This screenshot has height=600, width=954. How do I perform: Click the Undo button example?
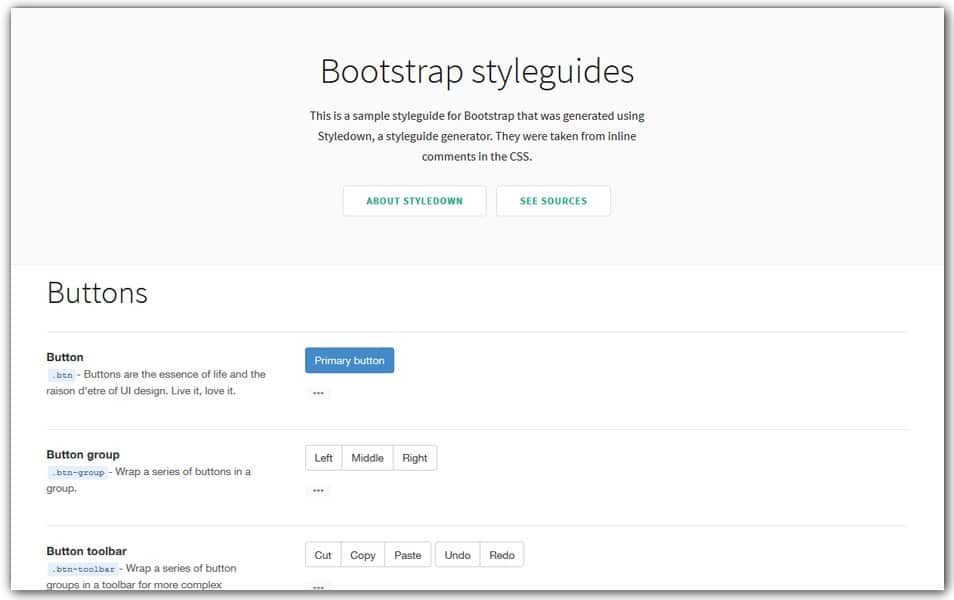coord(456,554)
